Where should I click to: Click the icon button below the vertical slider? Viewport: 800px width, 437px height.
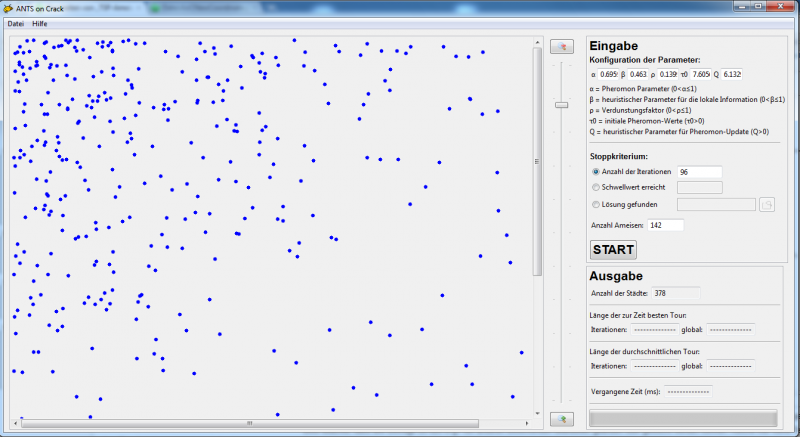(x=562, y=419)
